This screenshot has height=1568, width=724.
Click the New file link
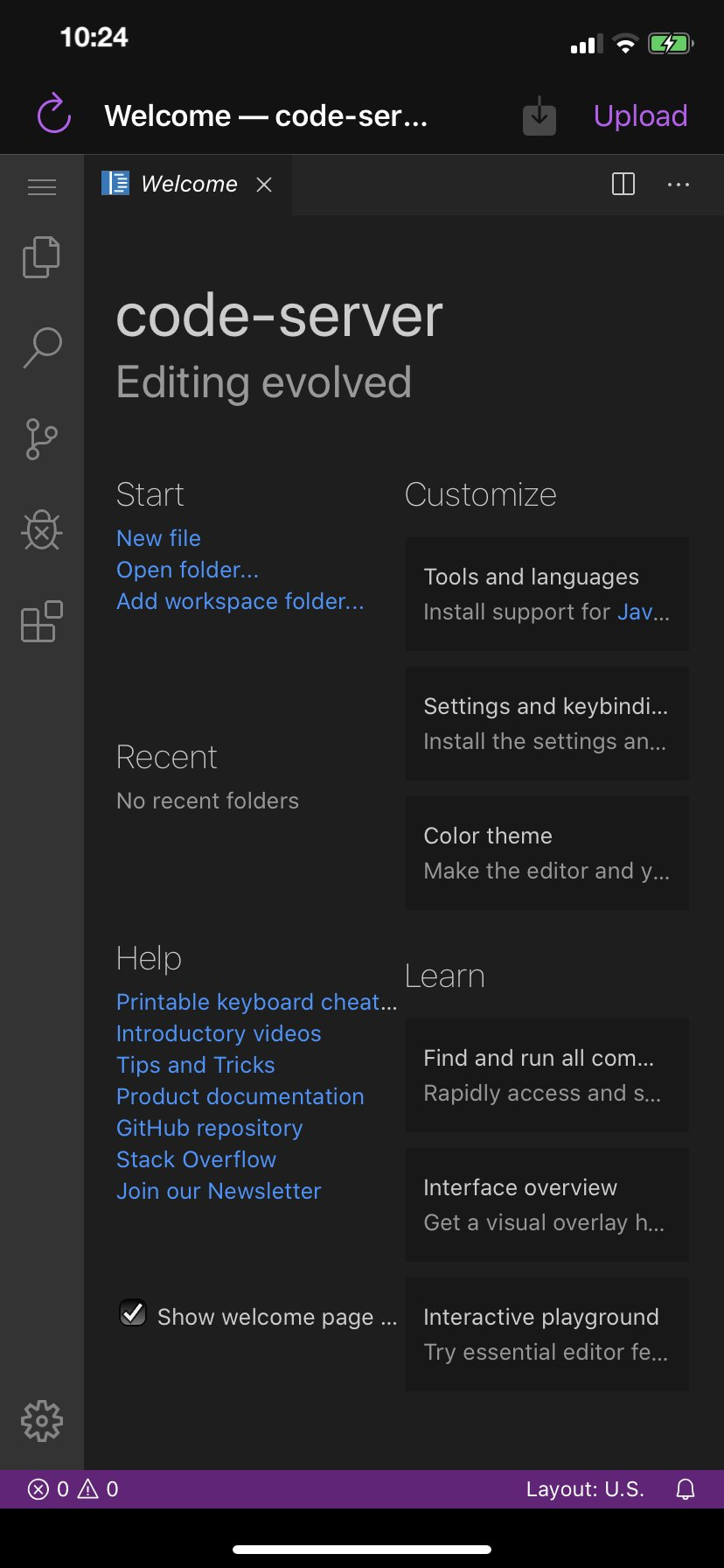pos(158,538)
